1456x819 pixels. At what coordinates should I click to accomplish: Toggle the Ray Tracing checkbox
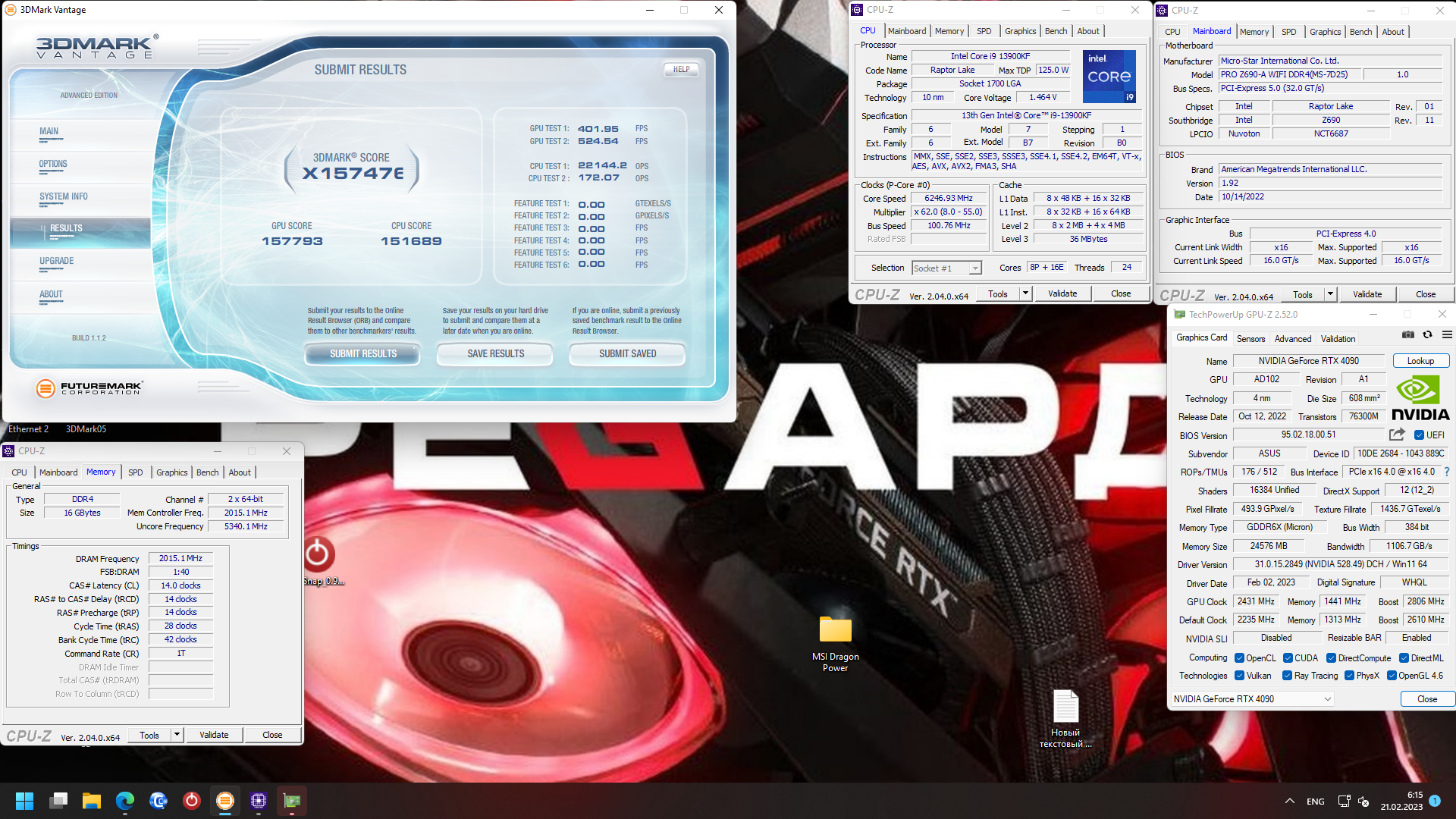coord(1287,676)
